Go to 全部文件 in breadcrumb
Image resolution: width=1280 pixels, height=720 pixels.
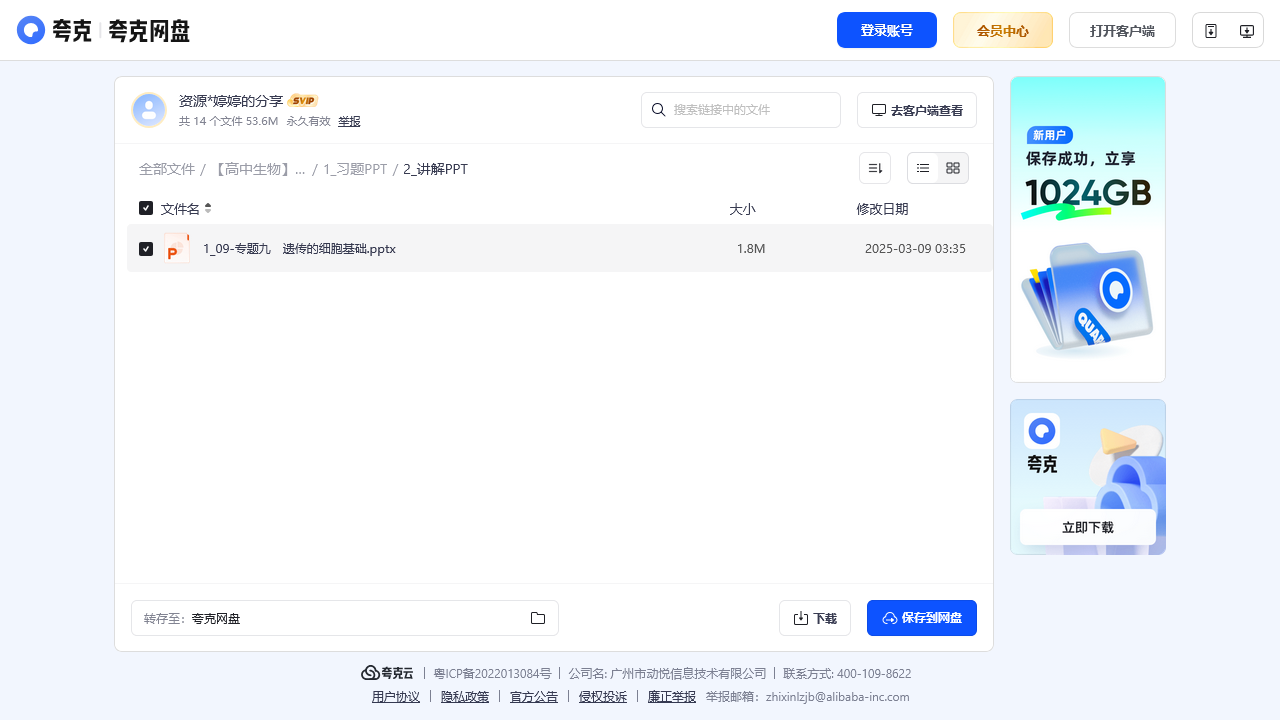[167, 169]
